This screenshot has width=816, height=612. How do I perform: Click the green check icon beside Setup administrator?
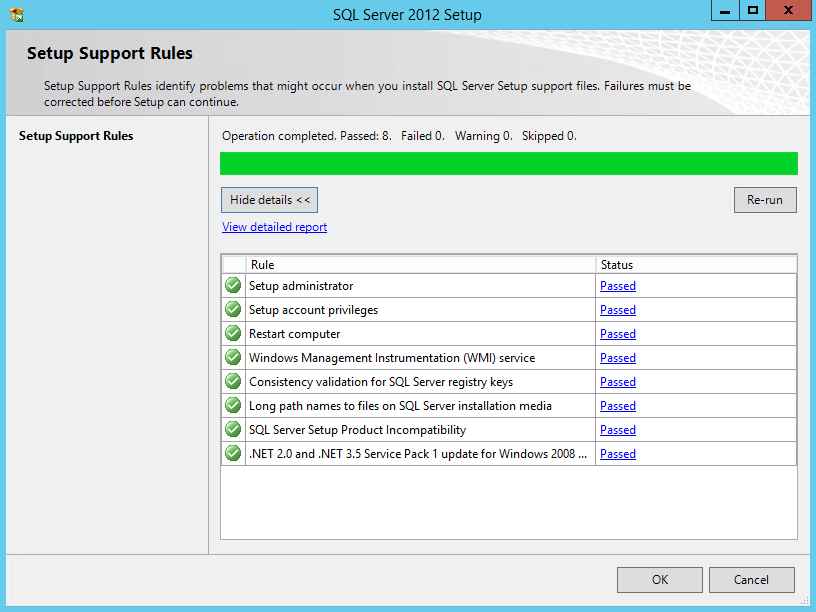232,285
